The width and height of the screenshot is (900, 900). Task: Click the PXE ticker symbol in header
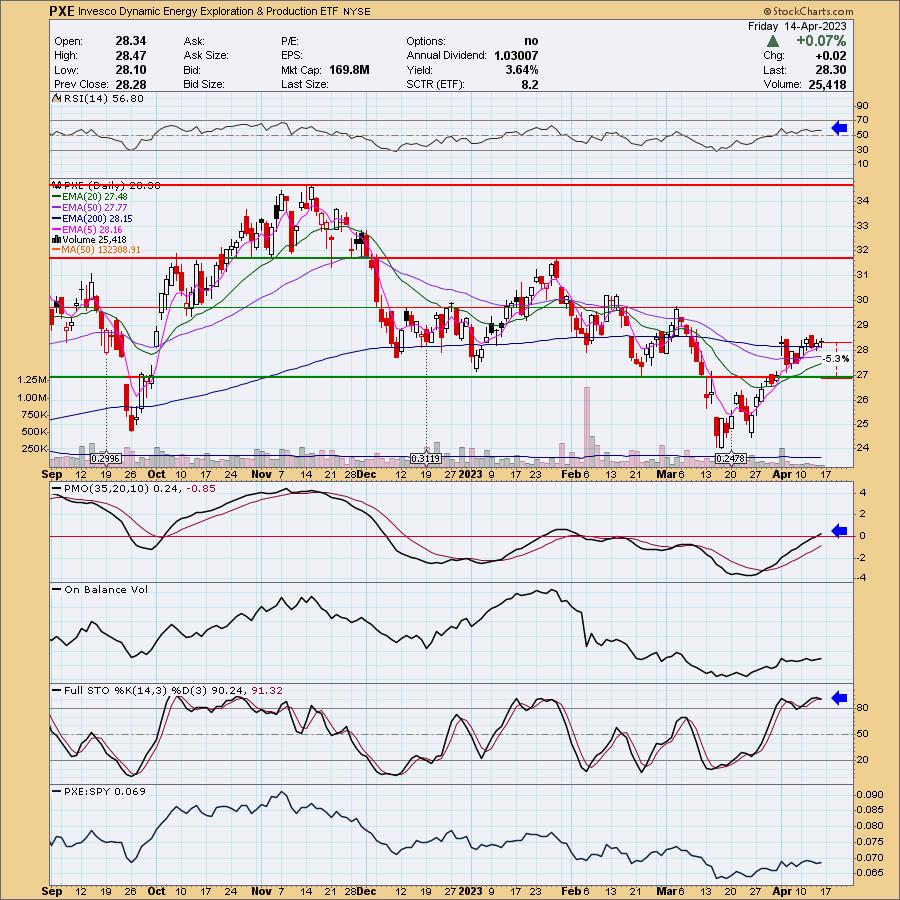61,11
